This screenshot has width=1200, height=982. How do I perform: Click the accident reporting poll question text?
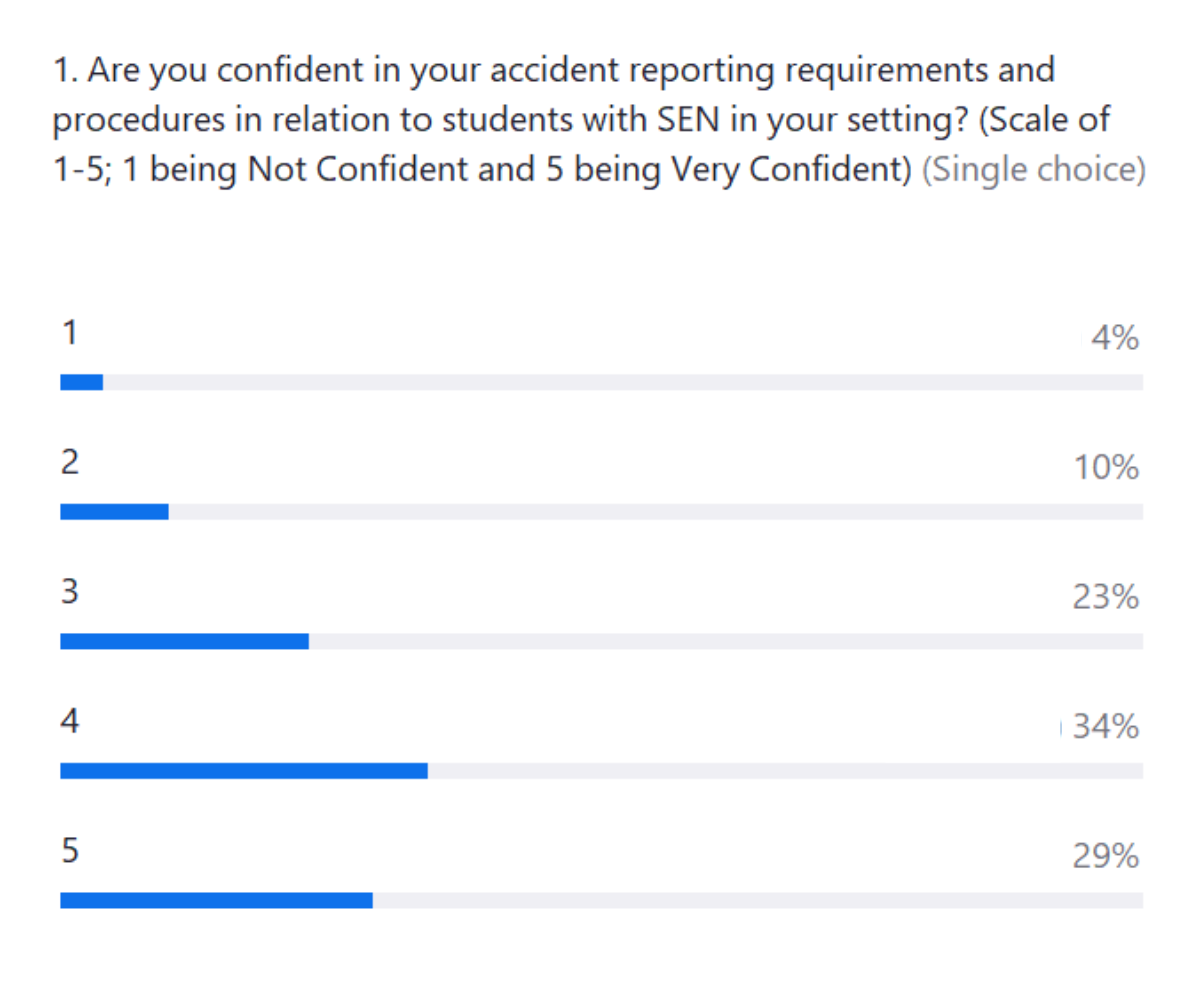tap(580, 120)
